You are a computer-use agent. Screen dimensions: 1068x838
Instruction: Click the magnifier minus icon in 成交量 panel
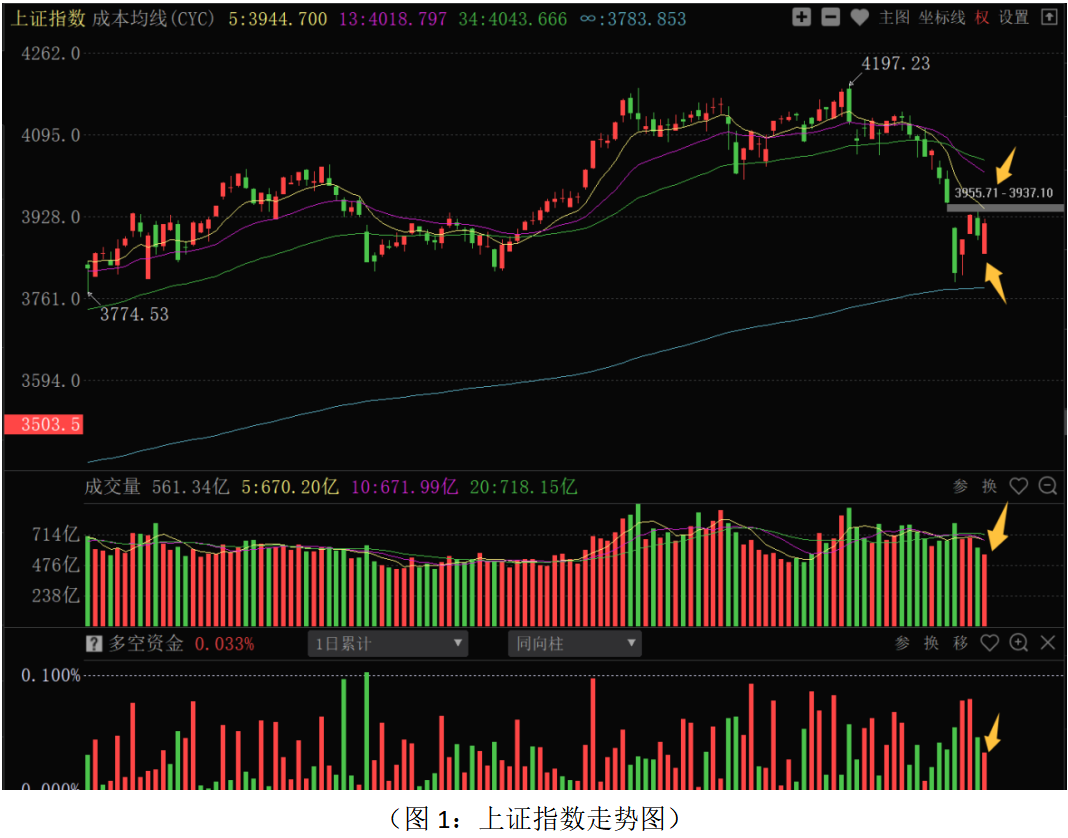tap(1048, 486)
